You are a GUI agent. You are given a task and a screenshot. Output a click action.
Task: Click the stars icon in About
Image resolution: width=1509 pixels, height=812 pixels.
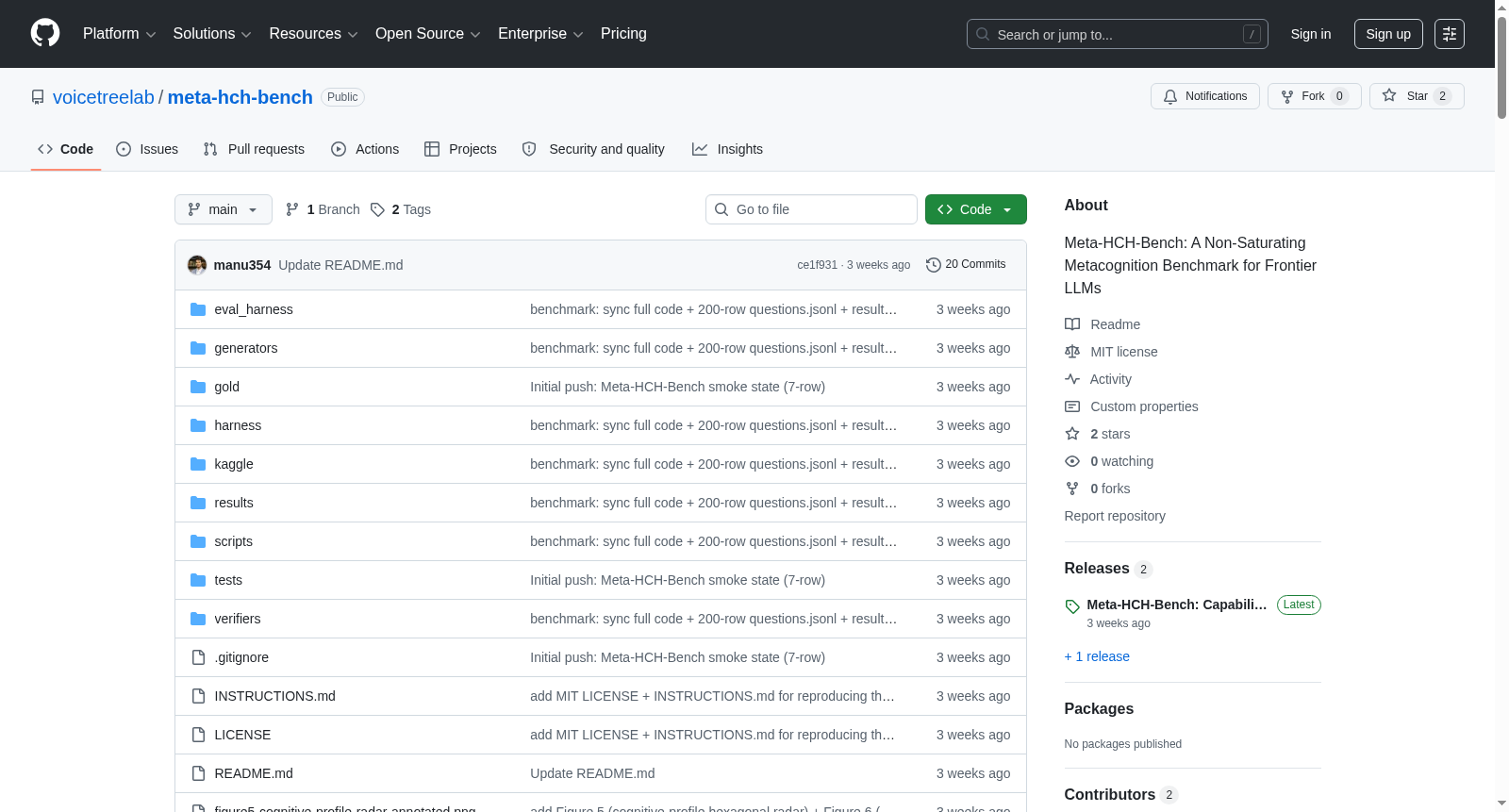[x=1072, y=434]
